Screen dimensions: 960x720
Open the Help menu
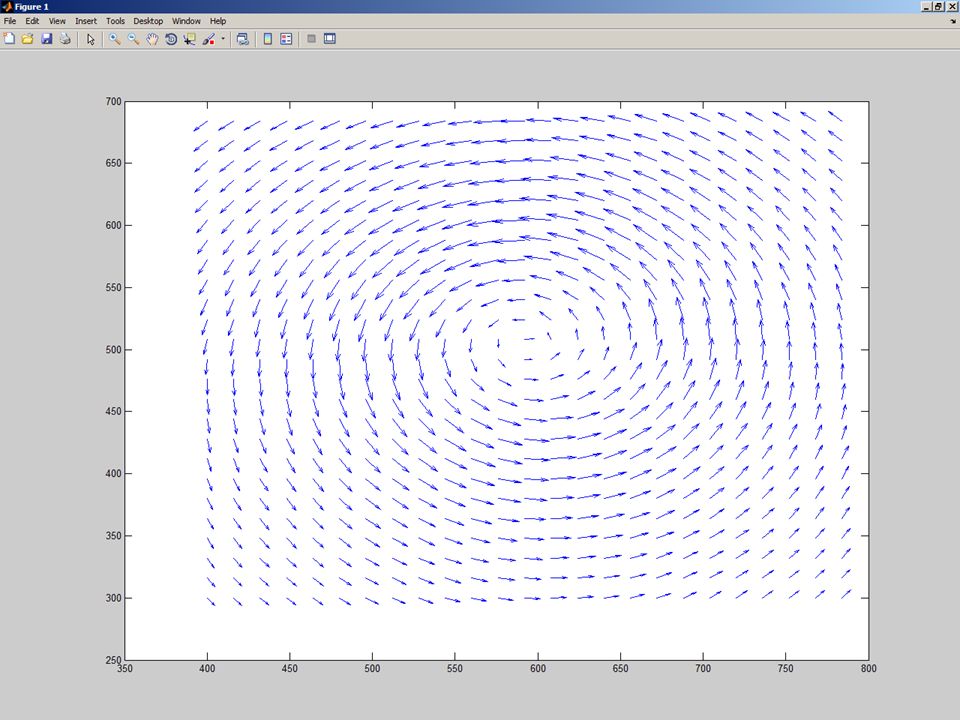coord(218,21)
